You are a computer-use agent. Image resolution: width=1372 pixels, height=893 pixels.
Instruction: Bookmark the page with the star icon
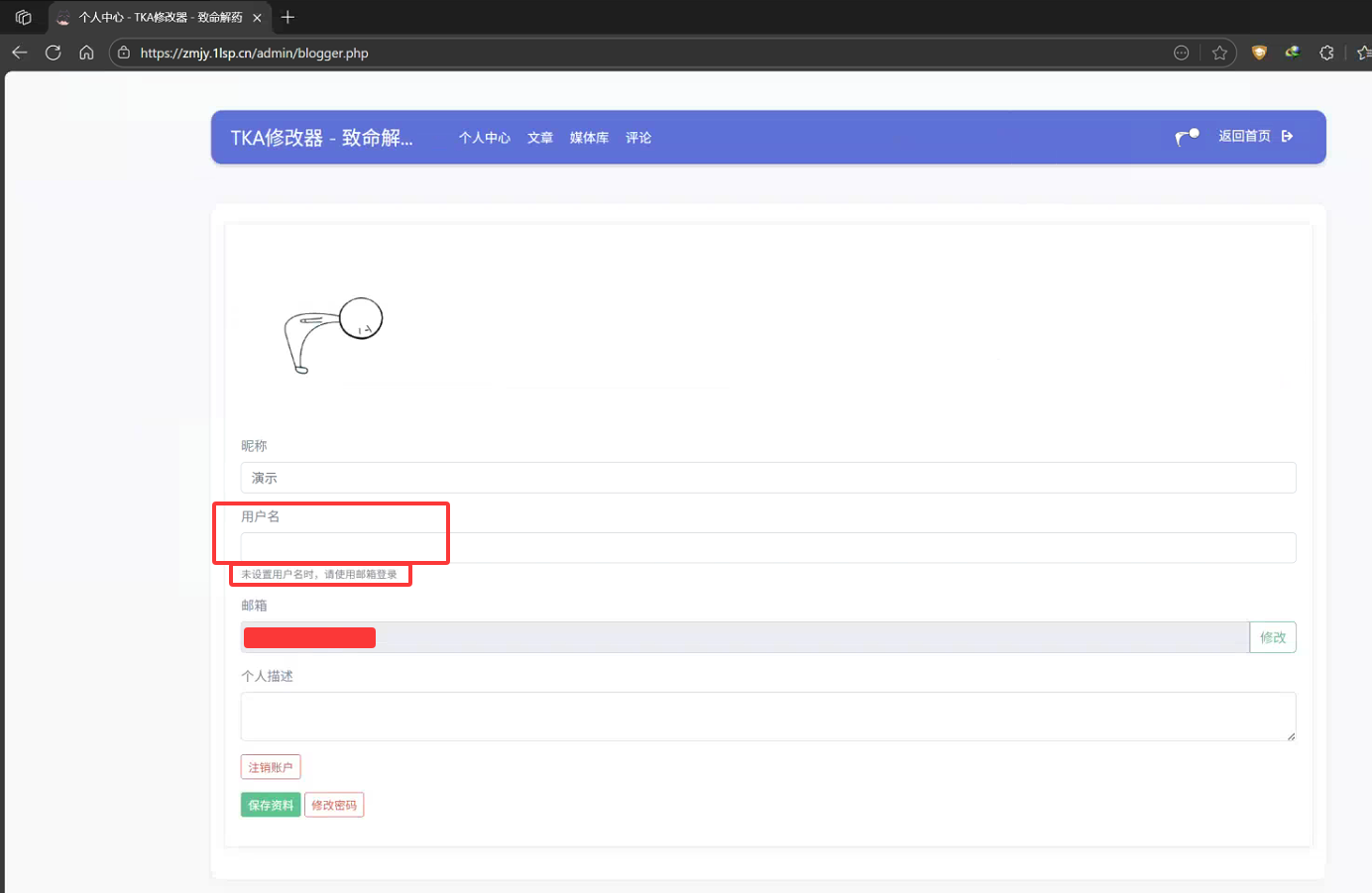[x=1219, y=53]
